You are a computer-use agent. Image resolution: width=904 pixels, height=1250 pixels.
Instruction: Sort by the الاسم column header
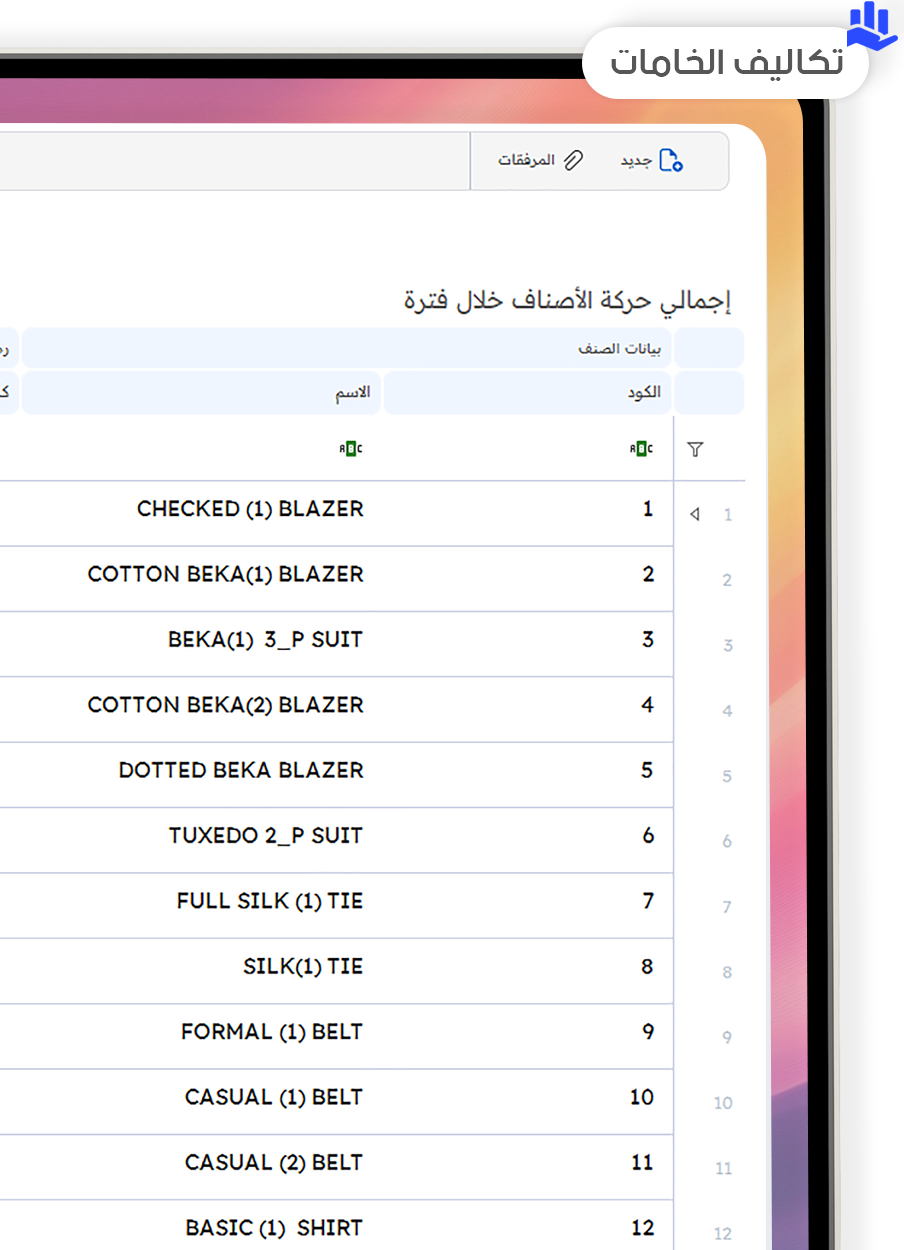pos(200,392)
